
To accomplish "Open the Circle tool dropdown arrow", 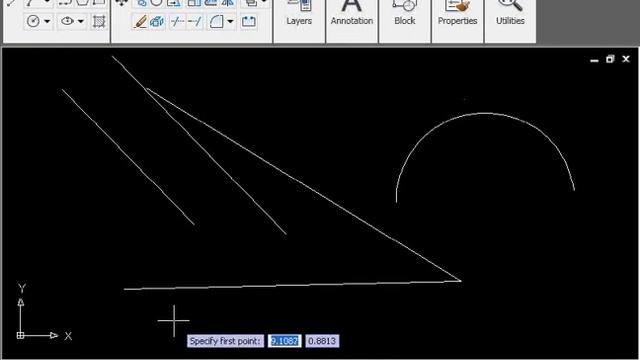I will click(x=47, y=21).
